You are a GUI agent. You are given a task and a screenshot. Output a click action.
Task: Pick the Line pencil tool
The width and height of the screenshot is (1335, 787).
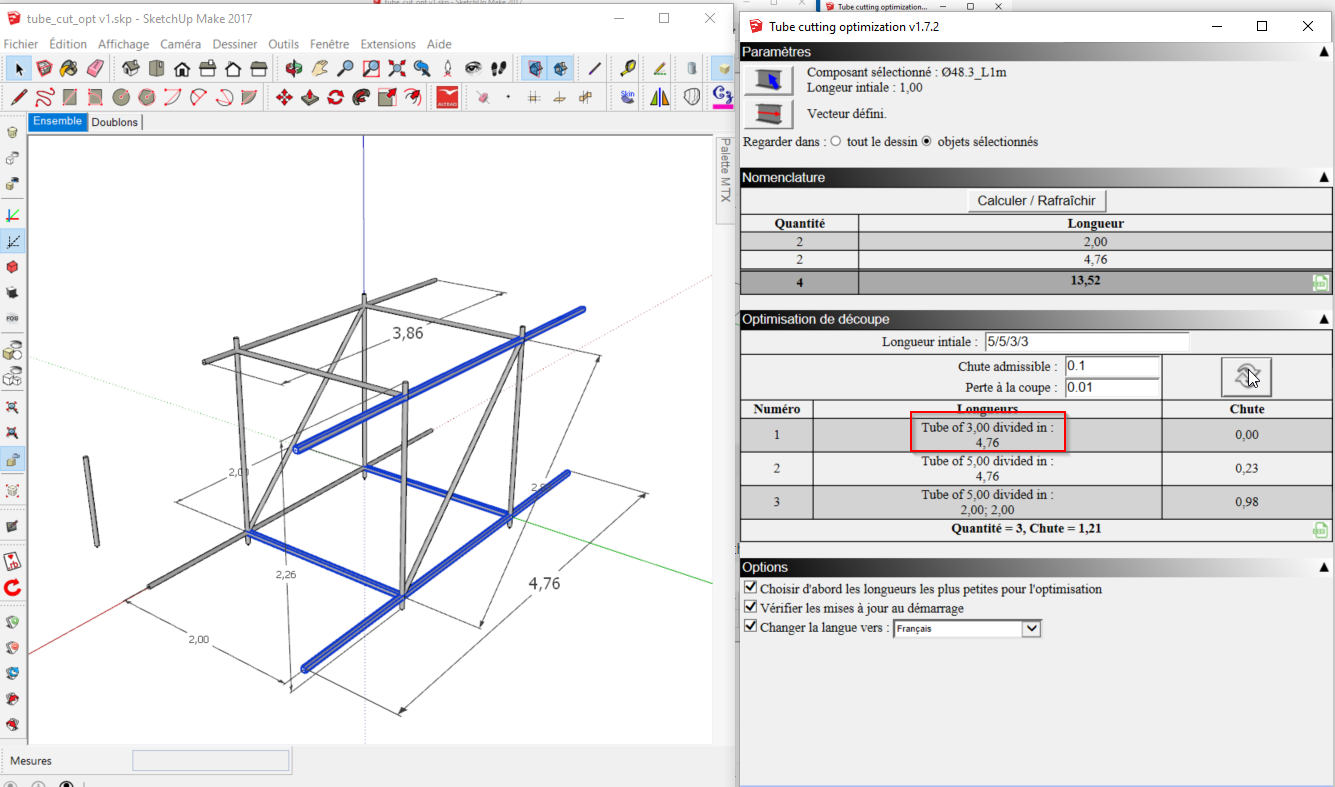click(18, 97)
